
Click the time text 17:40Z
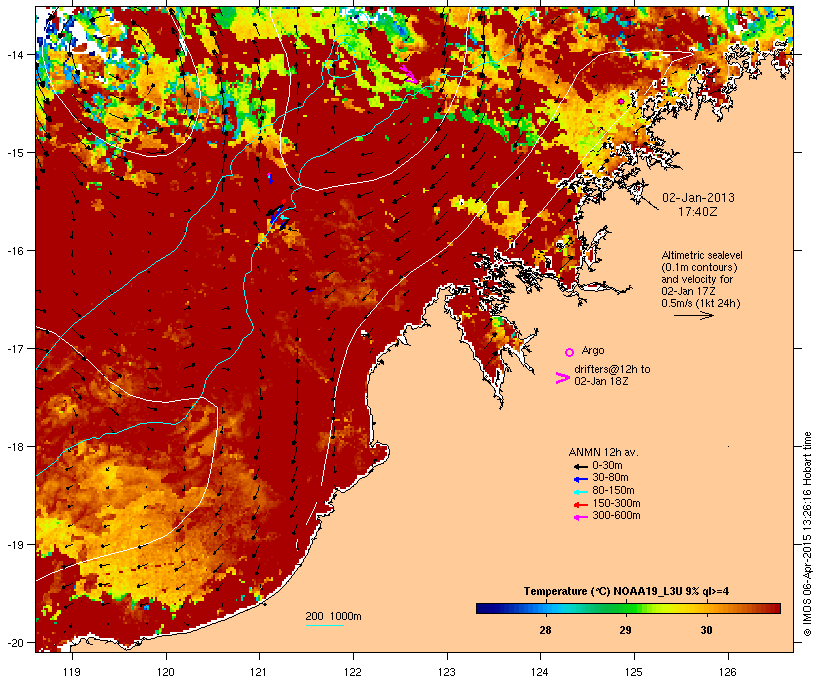(x=698, y=212)
